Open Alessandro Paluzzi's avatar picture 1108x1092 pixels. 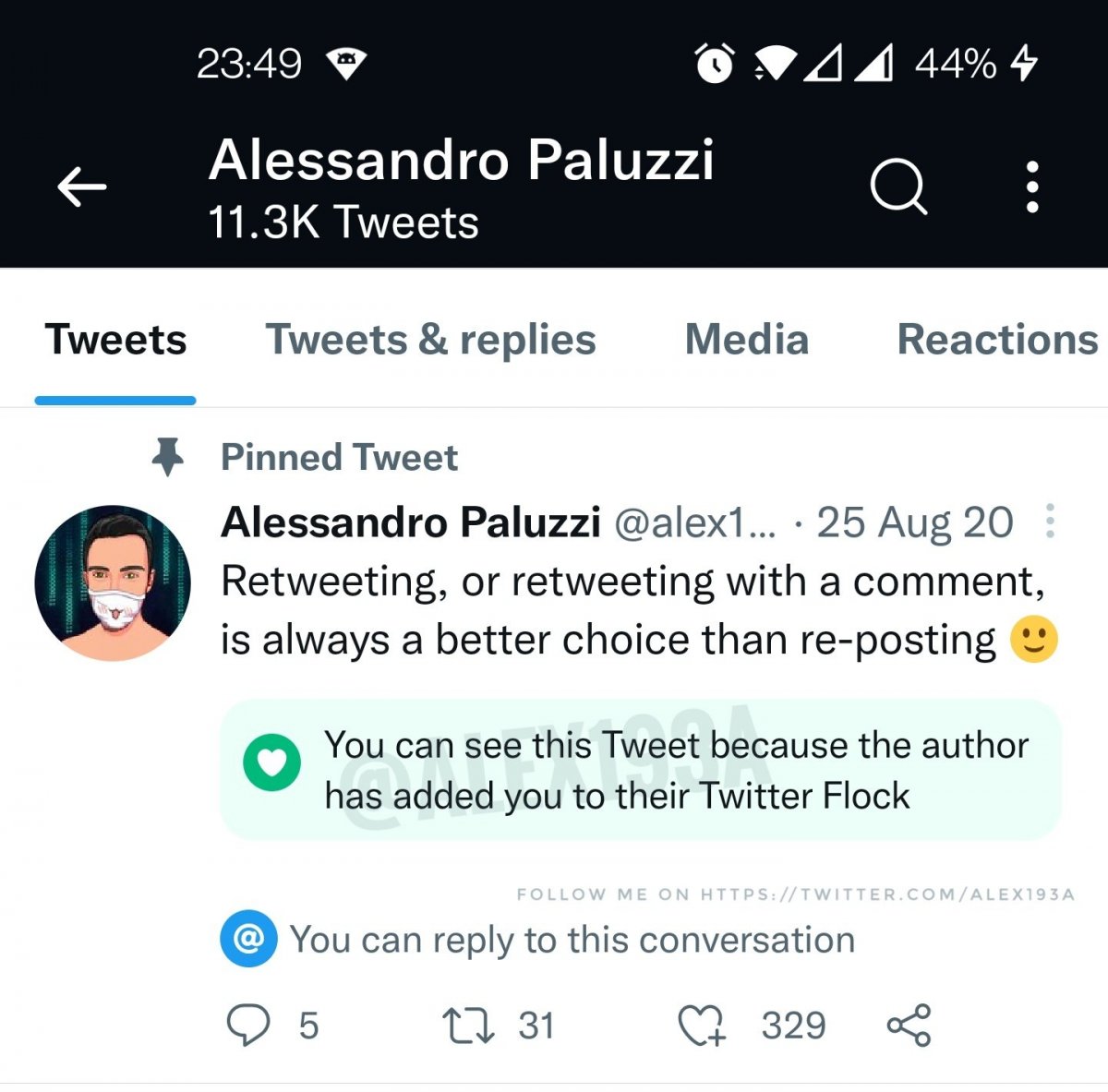pos(113,582)
